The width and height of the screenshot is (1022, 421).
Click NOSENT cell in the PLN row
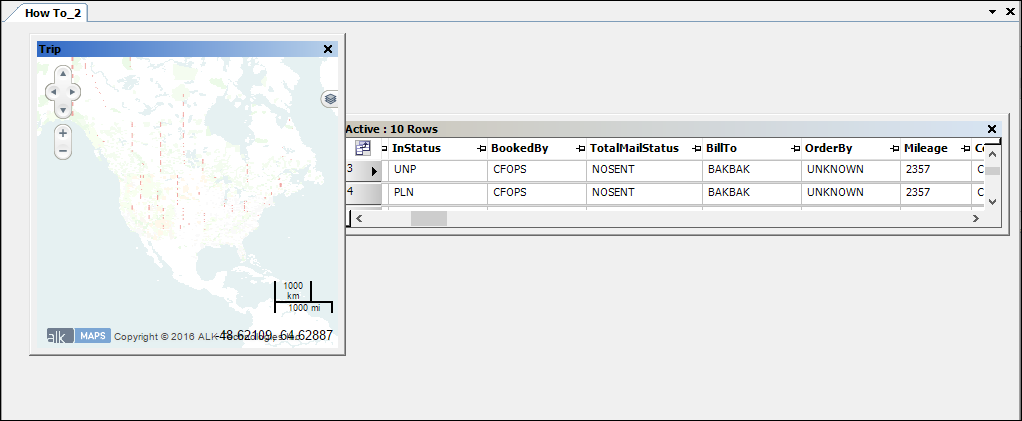tap(644, 193)
